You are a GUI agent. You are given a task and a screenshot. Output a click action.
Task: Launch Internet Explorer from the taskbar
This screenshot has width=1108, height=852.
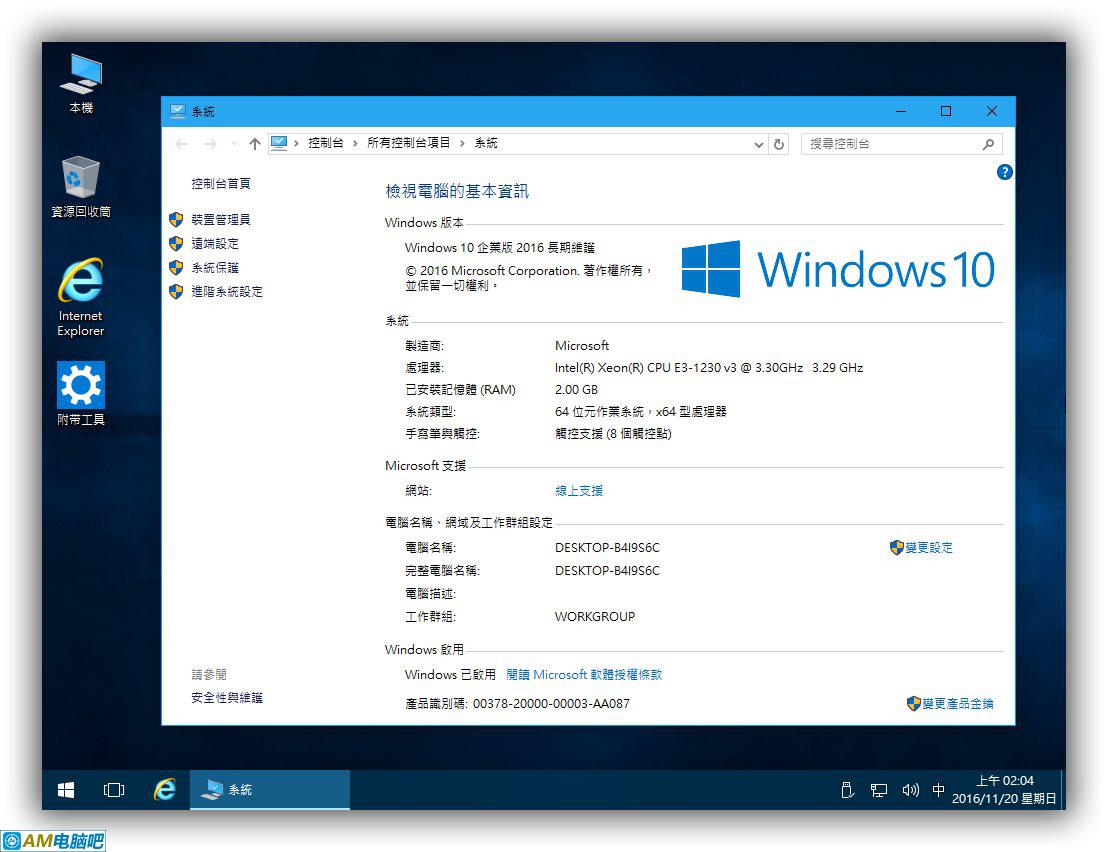pos(165,790)
